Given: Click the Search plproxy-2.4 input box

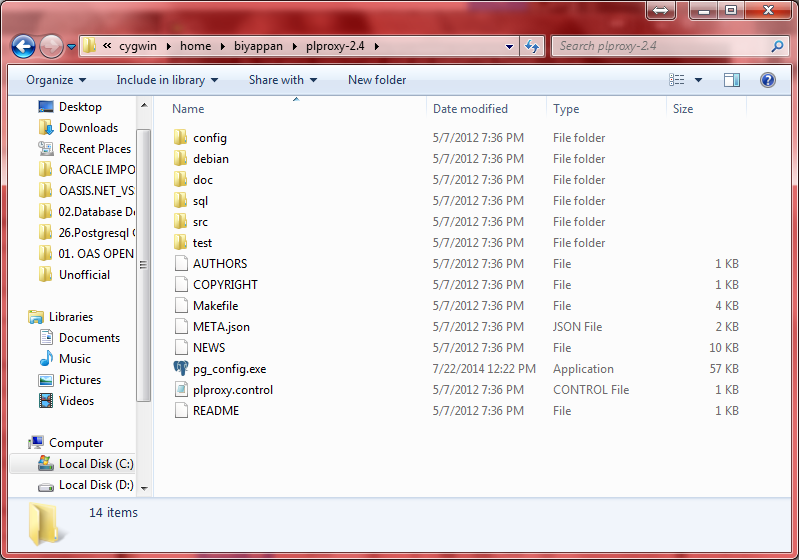Looking at the screenshot, I should (660, 46).
